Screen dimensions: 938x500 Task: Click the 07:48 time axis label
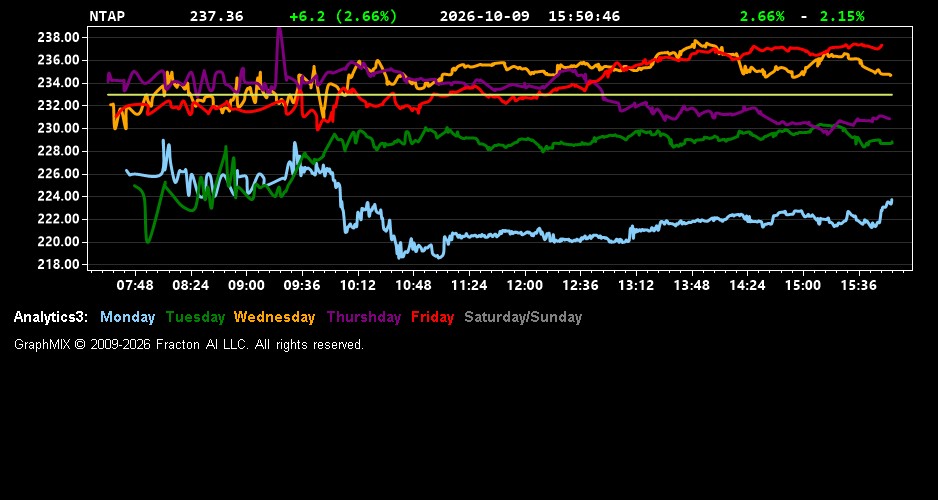[135, 285]
